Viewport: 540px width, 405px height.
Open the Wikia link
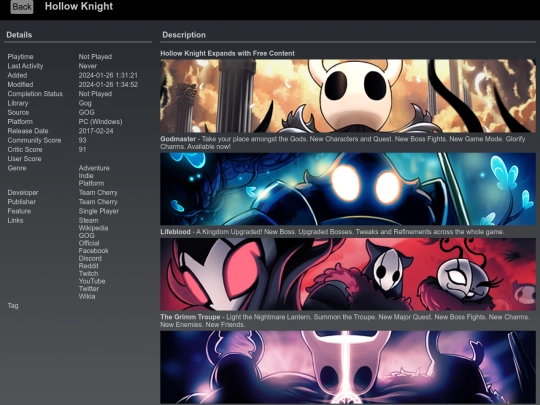coord(87,296)
